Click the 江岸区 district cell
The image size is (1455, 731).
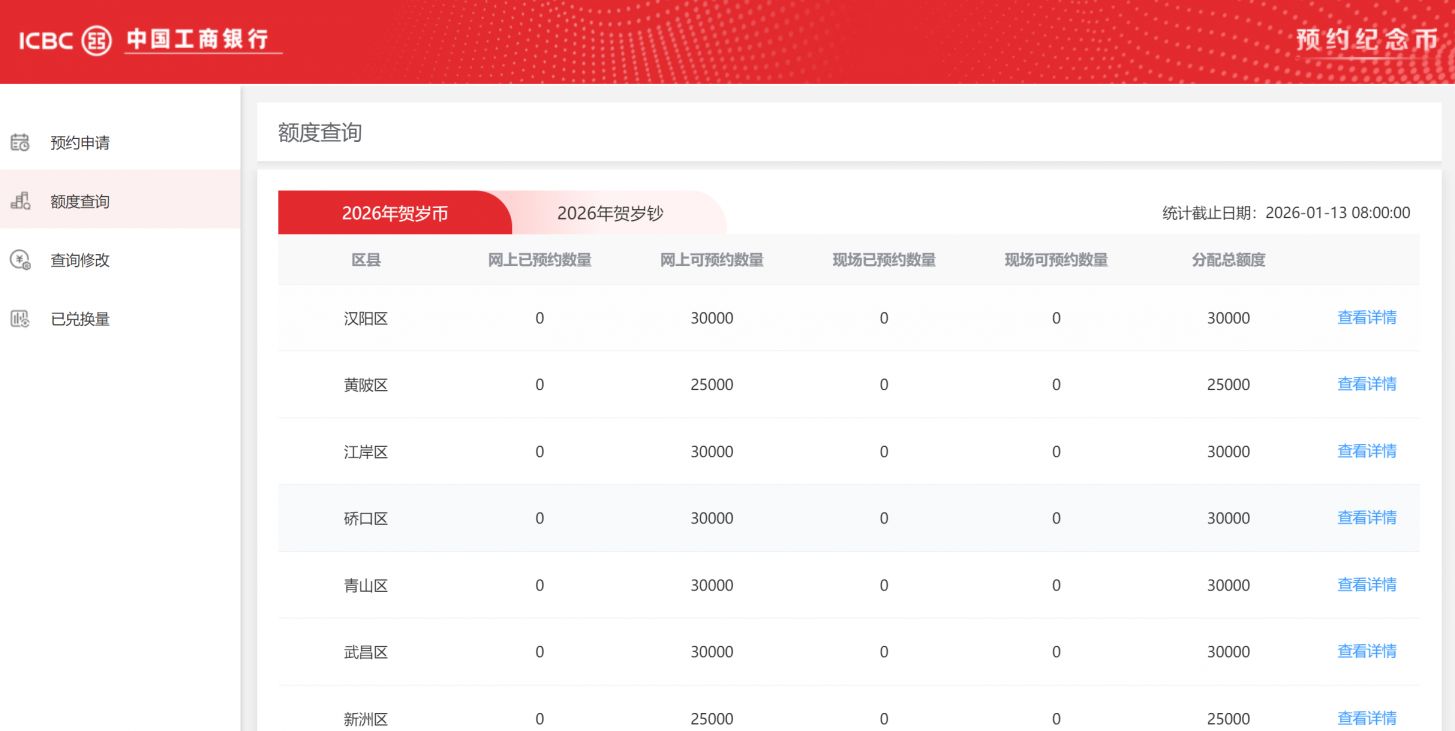tap(366, 452)
